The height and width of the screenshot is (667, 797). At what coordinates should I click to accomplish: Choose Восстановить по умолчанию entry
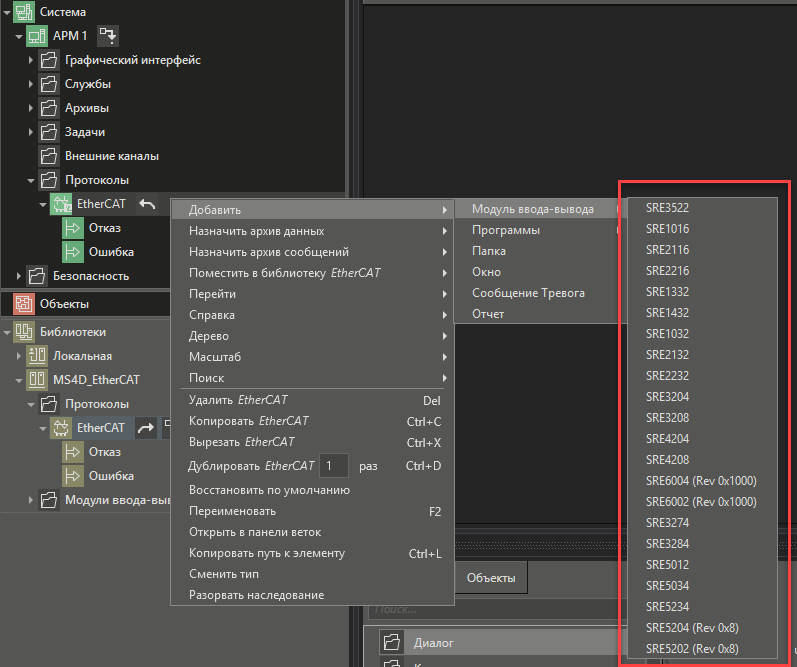[312, 490]
